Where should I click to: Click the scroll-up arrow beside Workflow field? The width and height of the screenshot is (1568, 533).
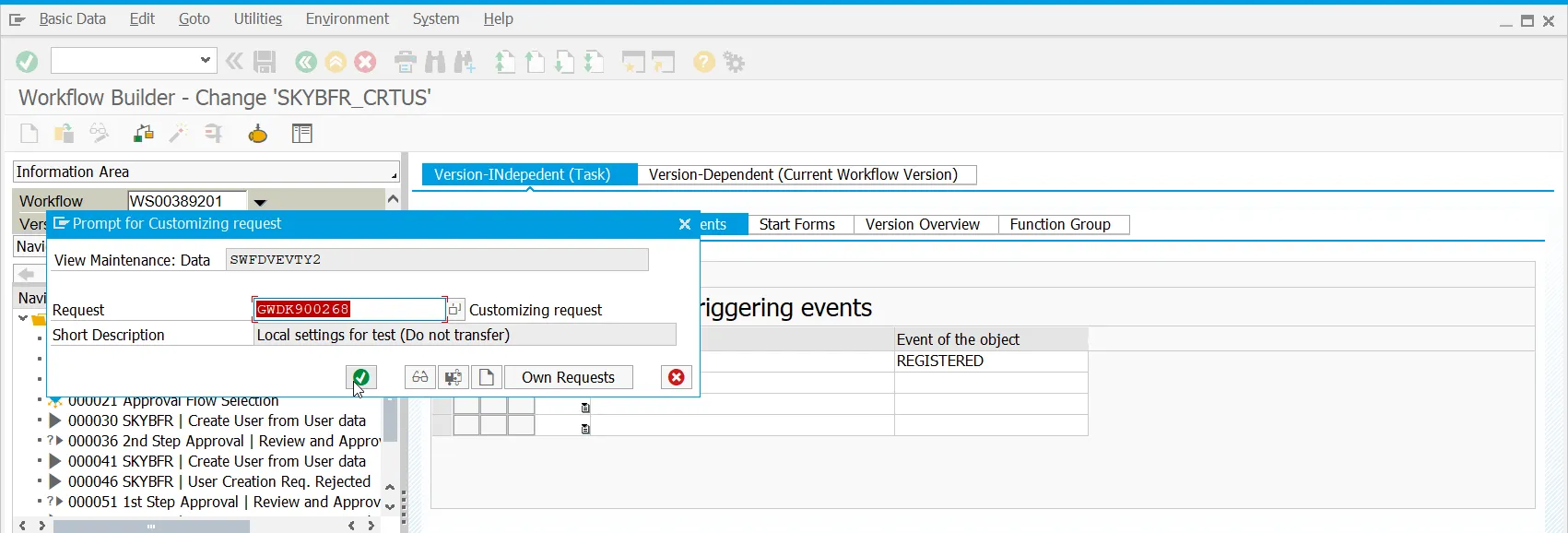tap(393, 199)
